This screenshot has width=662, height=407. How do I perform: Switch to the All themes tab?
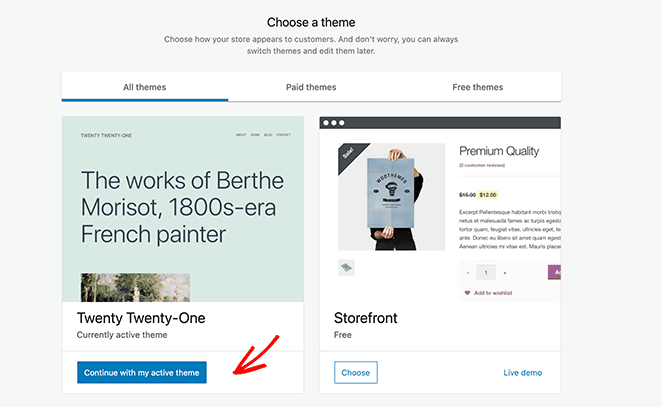(144, 87)
